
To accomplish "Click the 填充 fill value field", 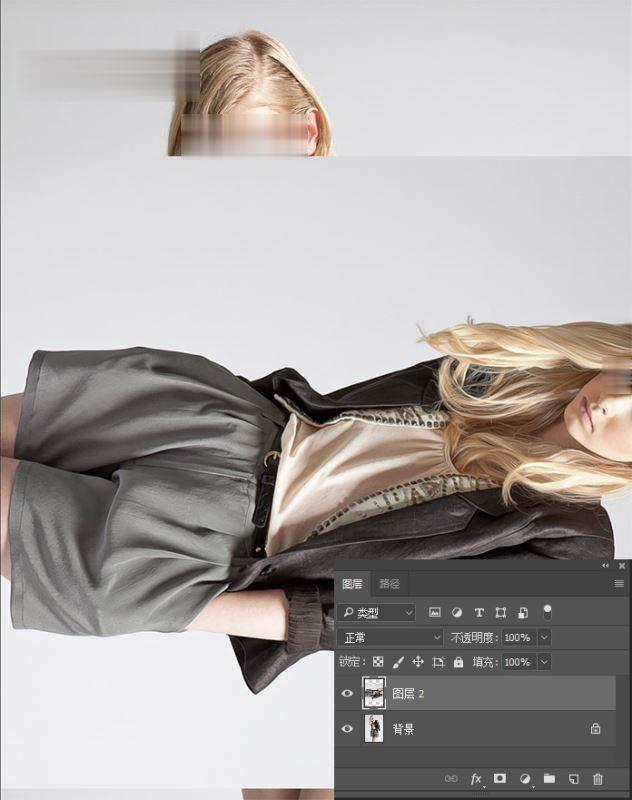I will (519, 662).
